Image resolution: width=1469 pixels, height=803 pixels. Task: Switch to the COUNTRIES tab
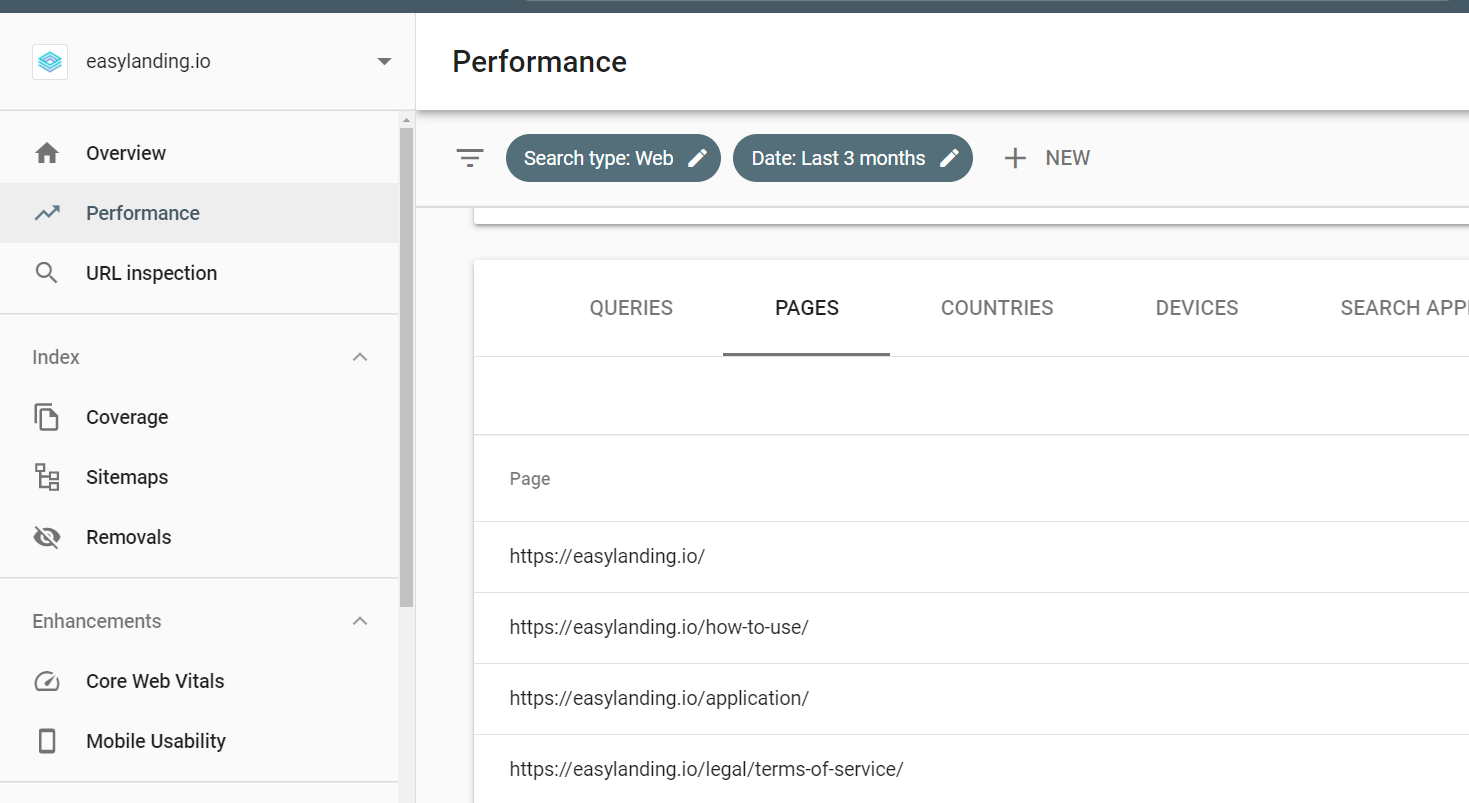[x=997, y=308]
